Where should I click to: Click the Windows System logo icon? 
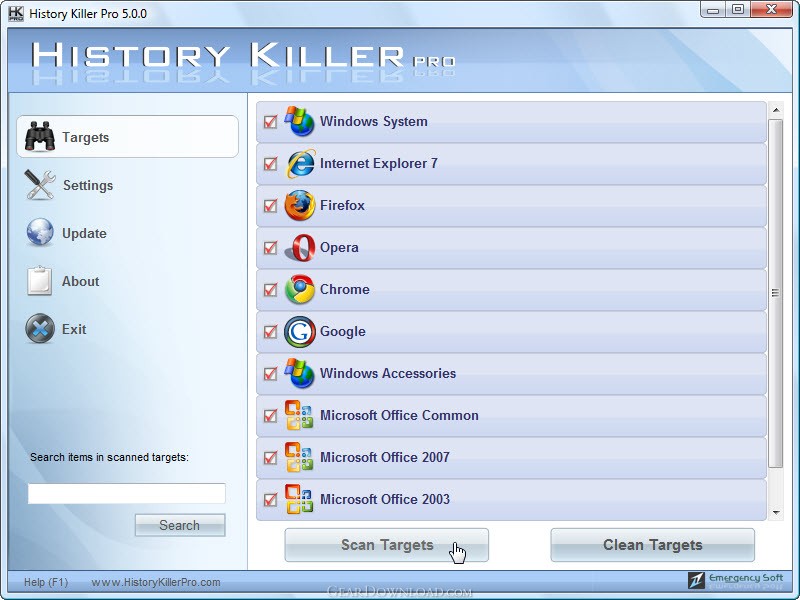click(x=299, y=121)
